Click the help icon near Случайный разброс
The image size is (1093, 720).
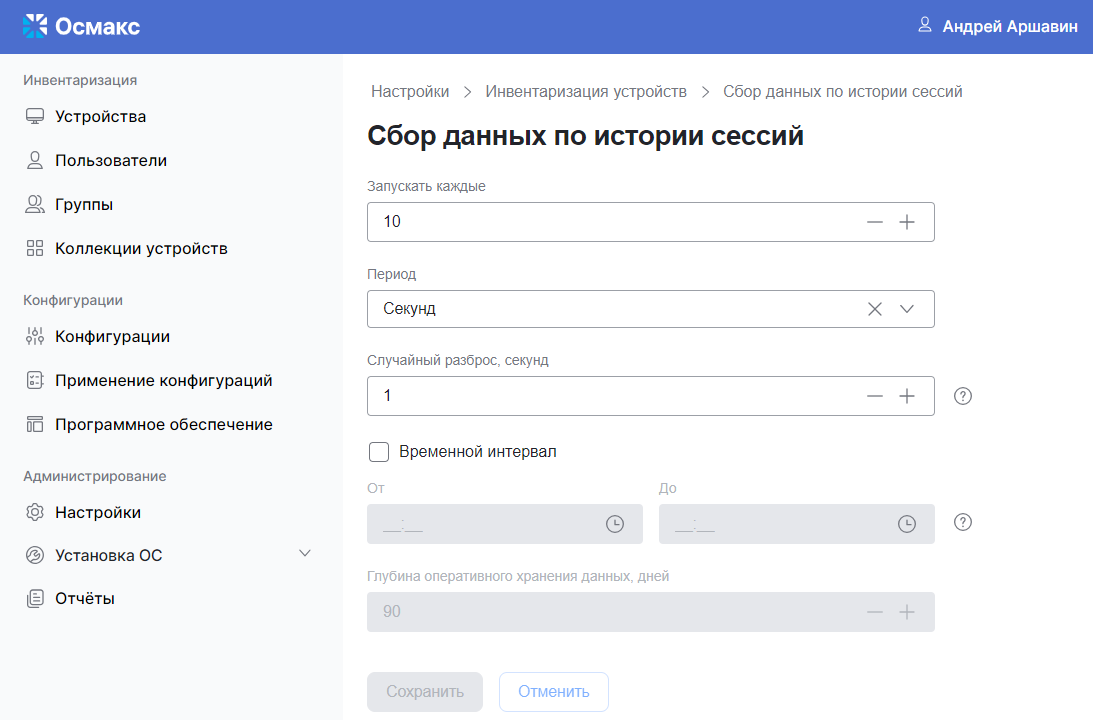(x=962, y=396)
